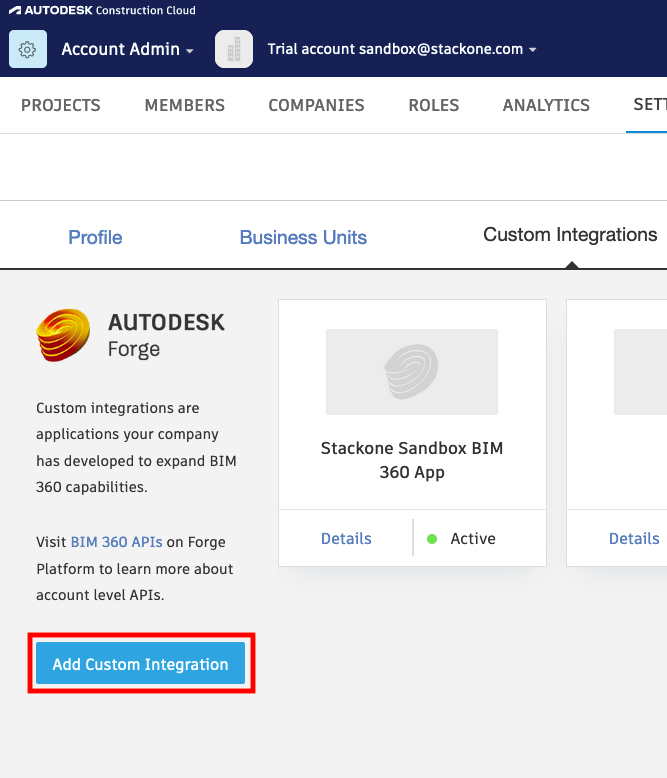This screenshot has height=778, width=667.
Task: Click the Stackone Sandbox app placeholder image
Action: click(412, 372)
